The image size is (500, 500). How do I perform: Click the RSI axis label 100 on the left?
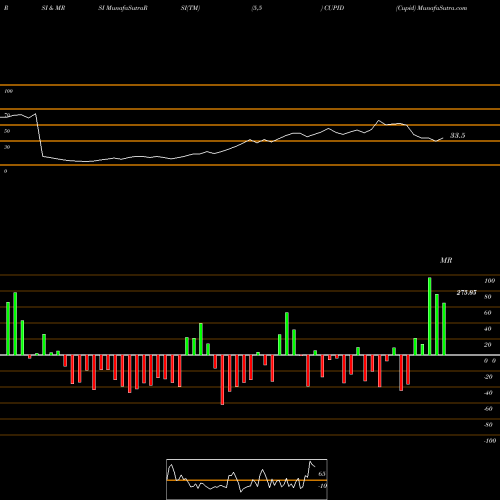[8, 91]
